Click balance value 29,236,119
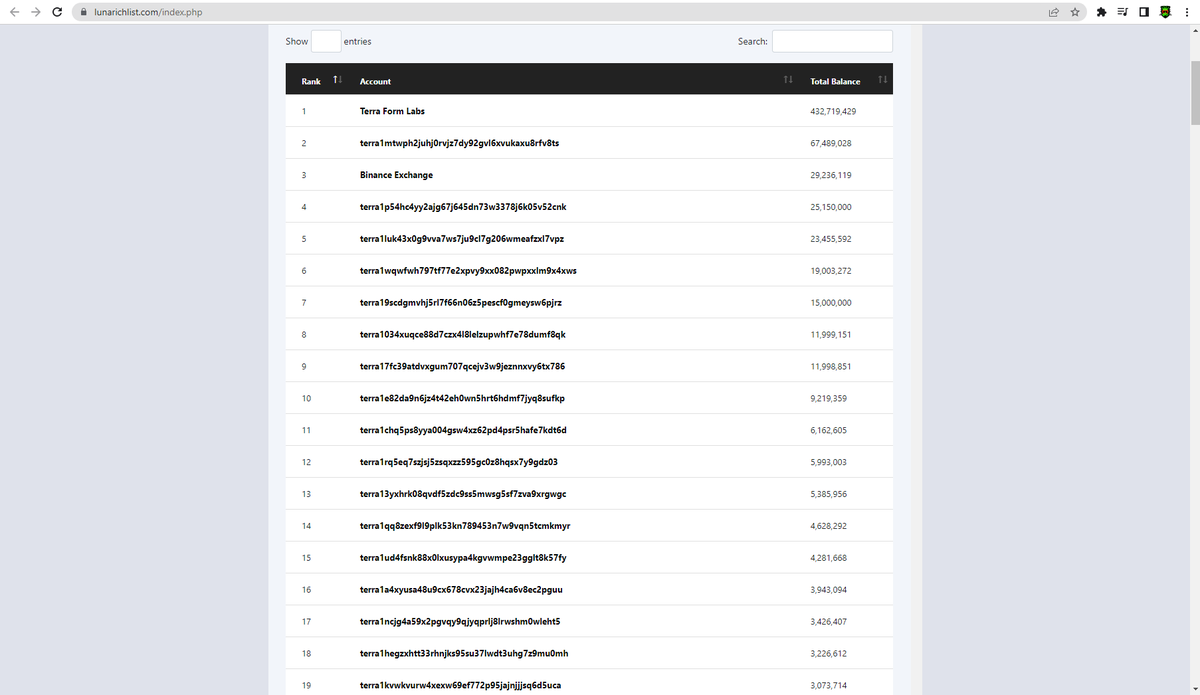1200x695 pixels. pyautogui.click(x=831, y=175)
